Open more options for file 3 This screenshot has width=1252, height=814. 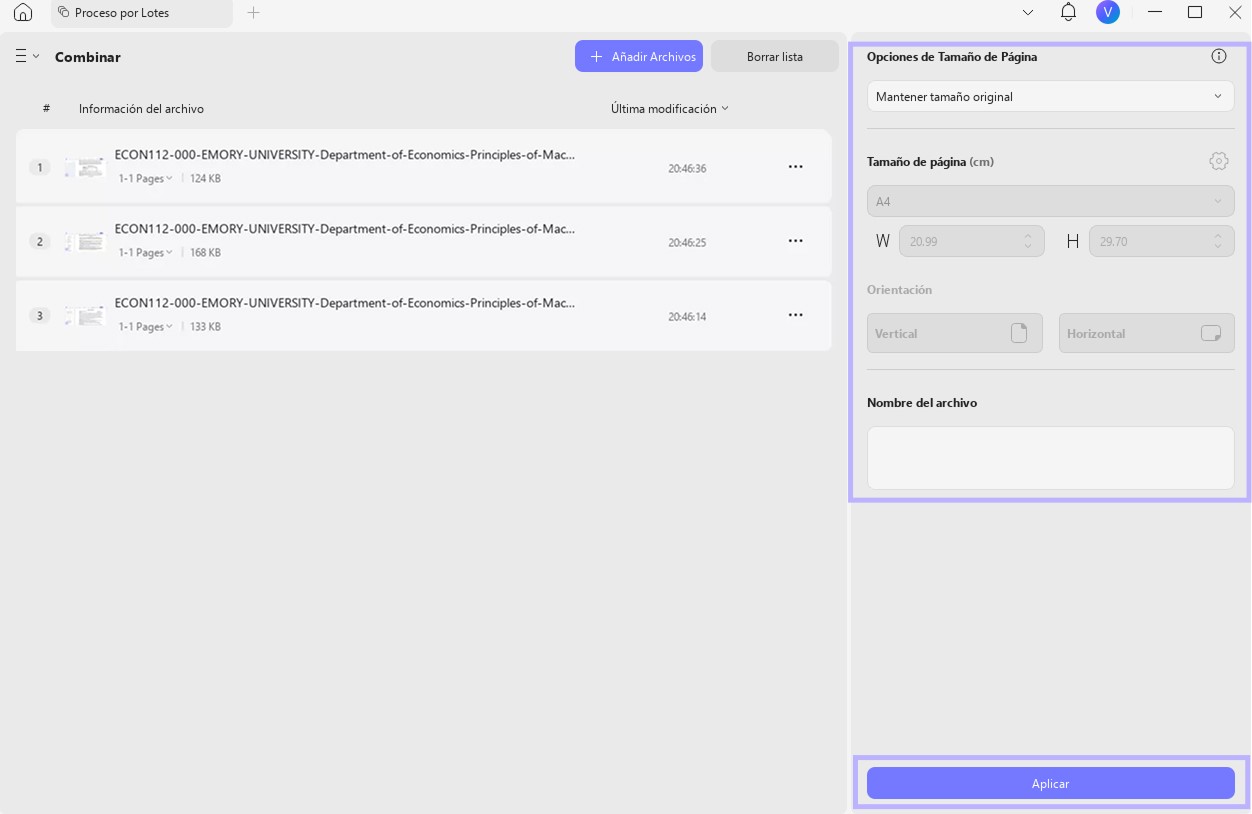[795, 315]
